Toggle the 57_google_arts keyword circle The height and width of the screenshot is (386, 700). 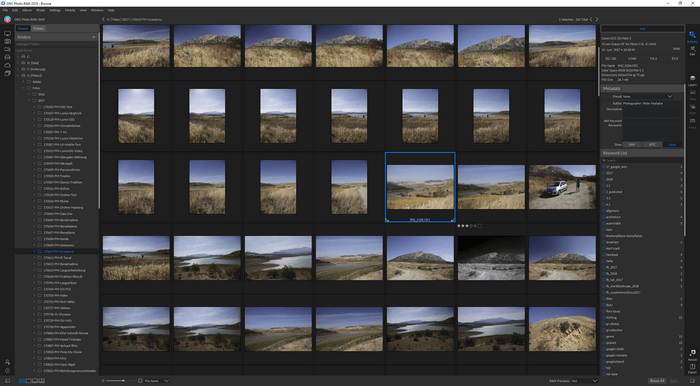pyautogui.click(x=604, y=166)
